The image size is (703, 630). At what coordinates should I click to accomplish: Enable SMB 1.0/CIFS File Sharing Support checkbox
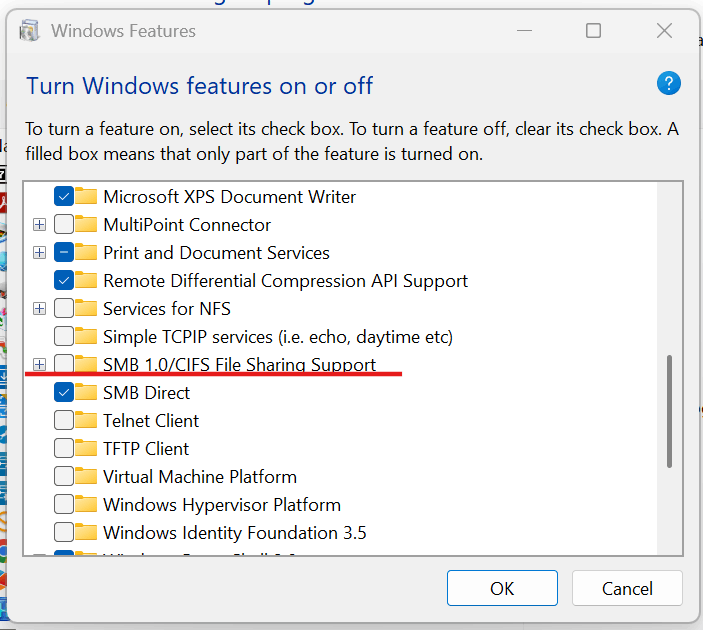tap(64, 364)
